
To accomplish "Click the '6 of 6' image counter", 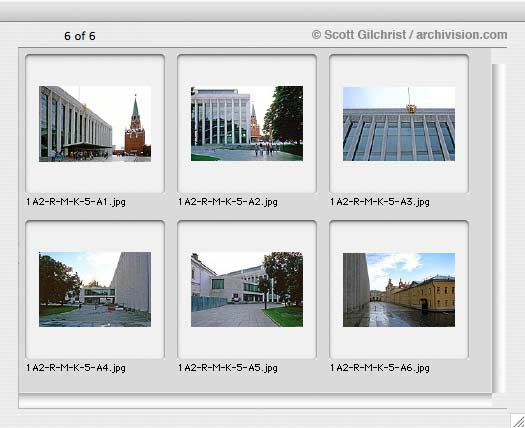I will click(80, 36).
